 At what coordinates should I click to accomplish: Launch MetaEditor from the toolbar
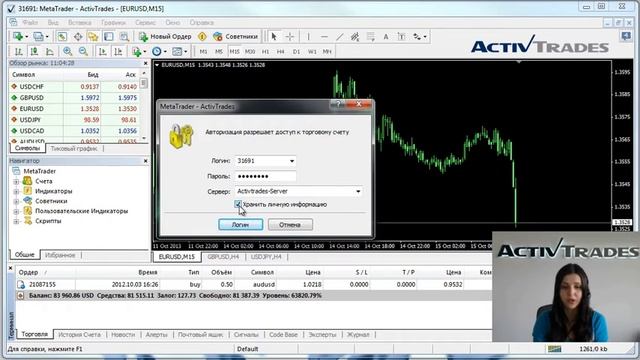tap(202, 37)
